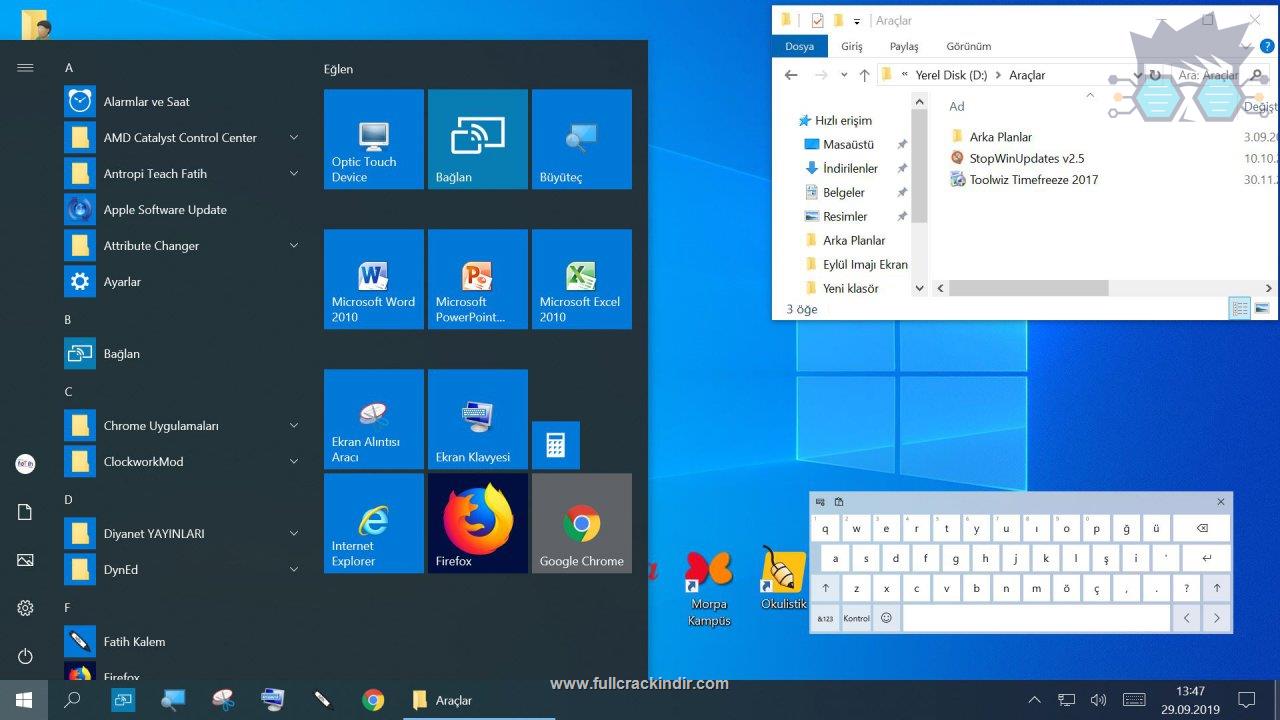The height and width of the screenshot is (720, 1280).
Task: Switch Explorer to details view button
Action: (1240, 309)
